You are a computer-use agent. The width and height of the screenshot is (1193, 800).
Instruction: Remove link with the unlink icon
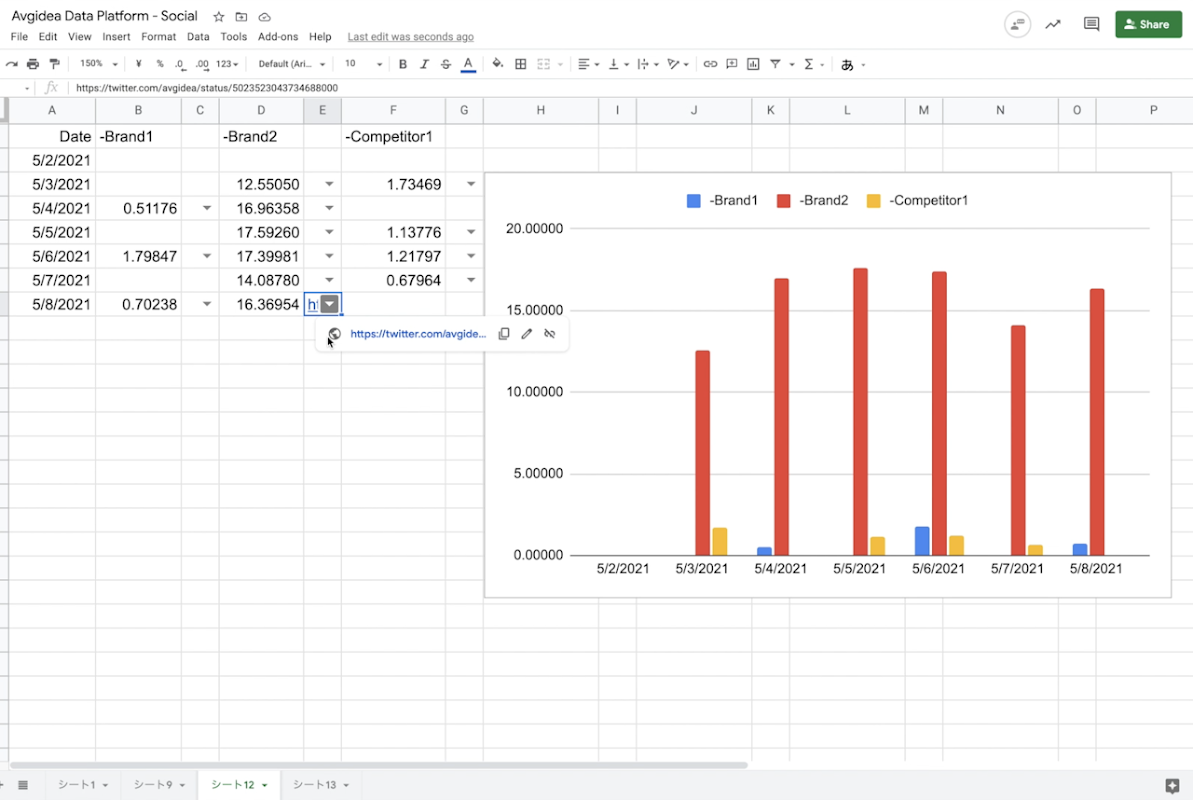[549, 333]
